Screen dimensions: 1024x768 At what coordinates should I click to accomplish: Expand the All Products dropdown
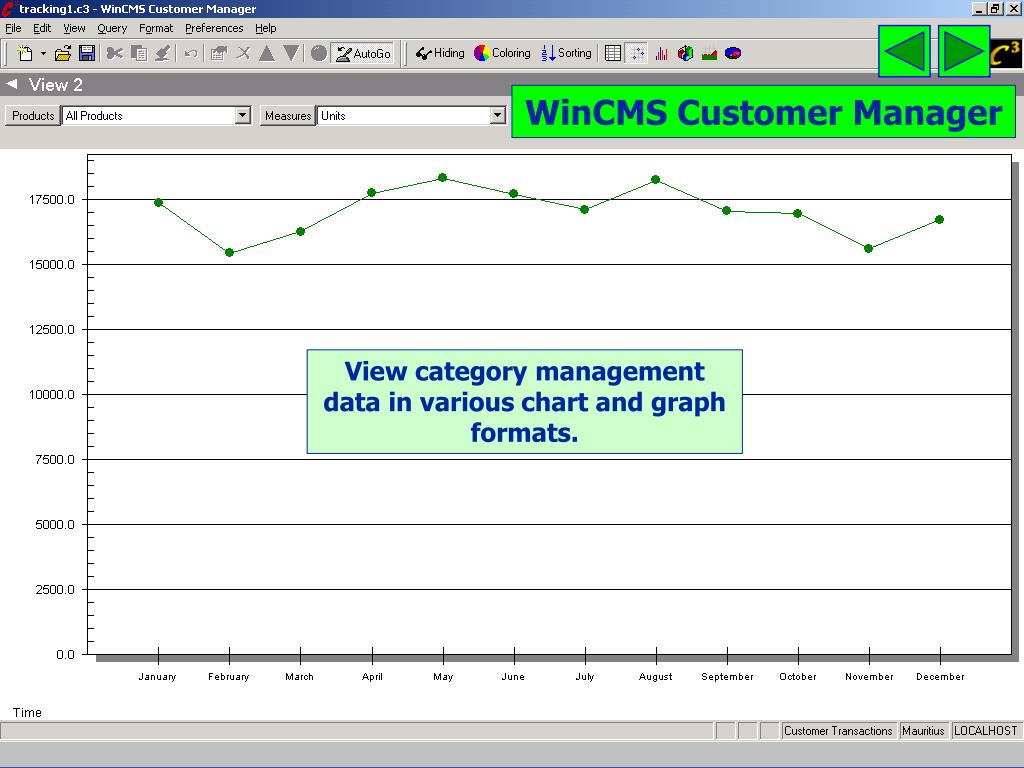point(242,116)
